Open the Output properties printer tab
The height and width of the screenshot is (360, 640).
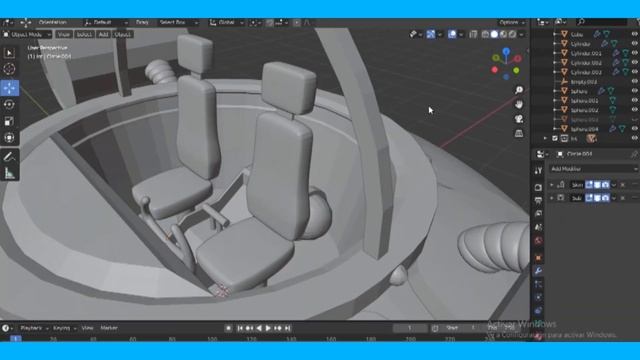tap(538, 200)
